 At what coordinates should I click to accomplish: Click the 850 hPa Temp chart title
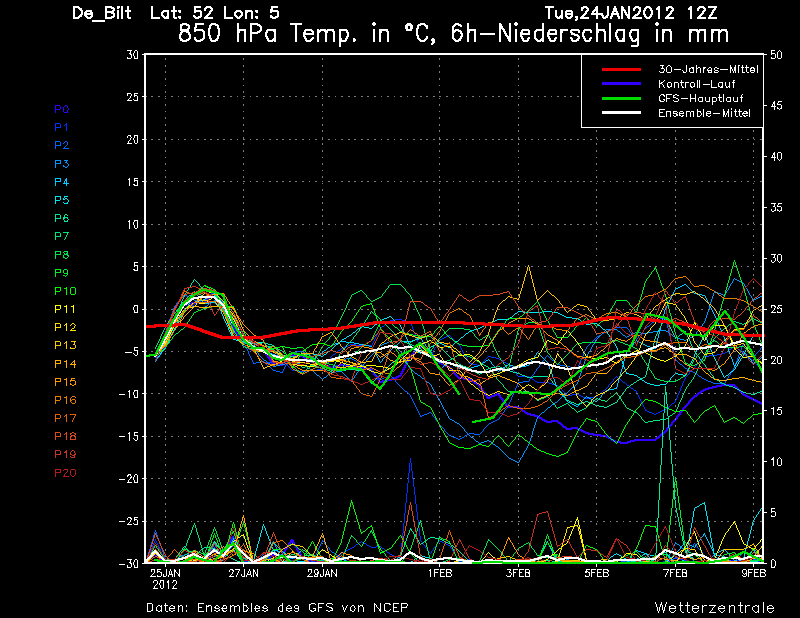click(453, 35)
